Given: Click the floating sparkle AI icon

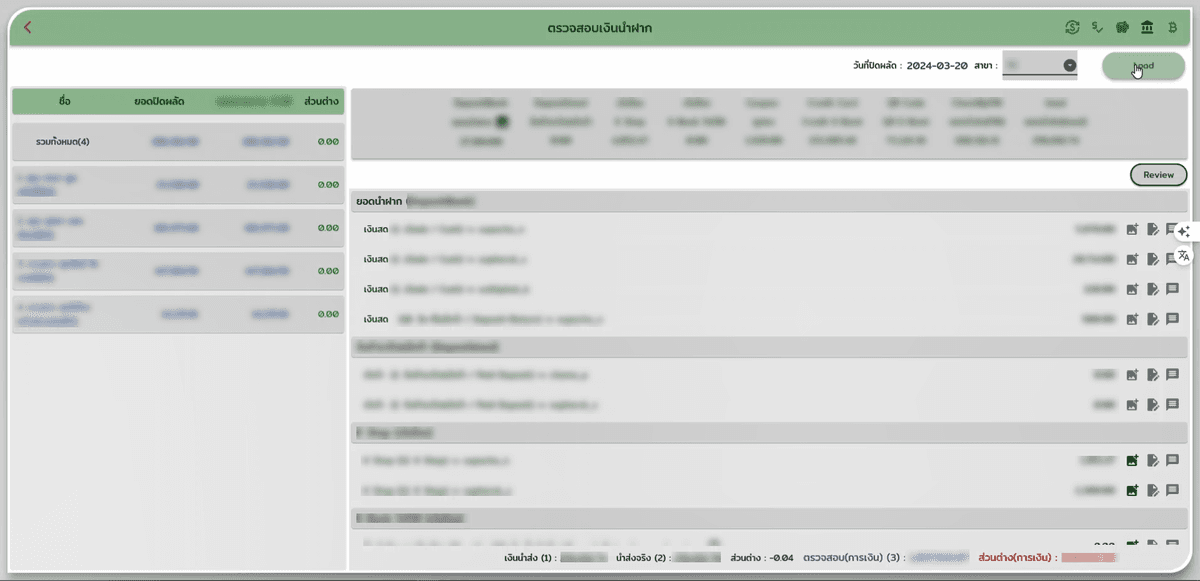Looking at the screenshot, I should pos(1184,231).
